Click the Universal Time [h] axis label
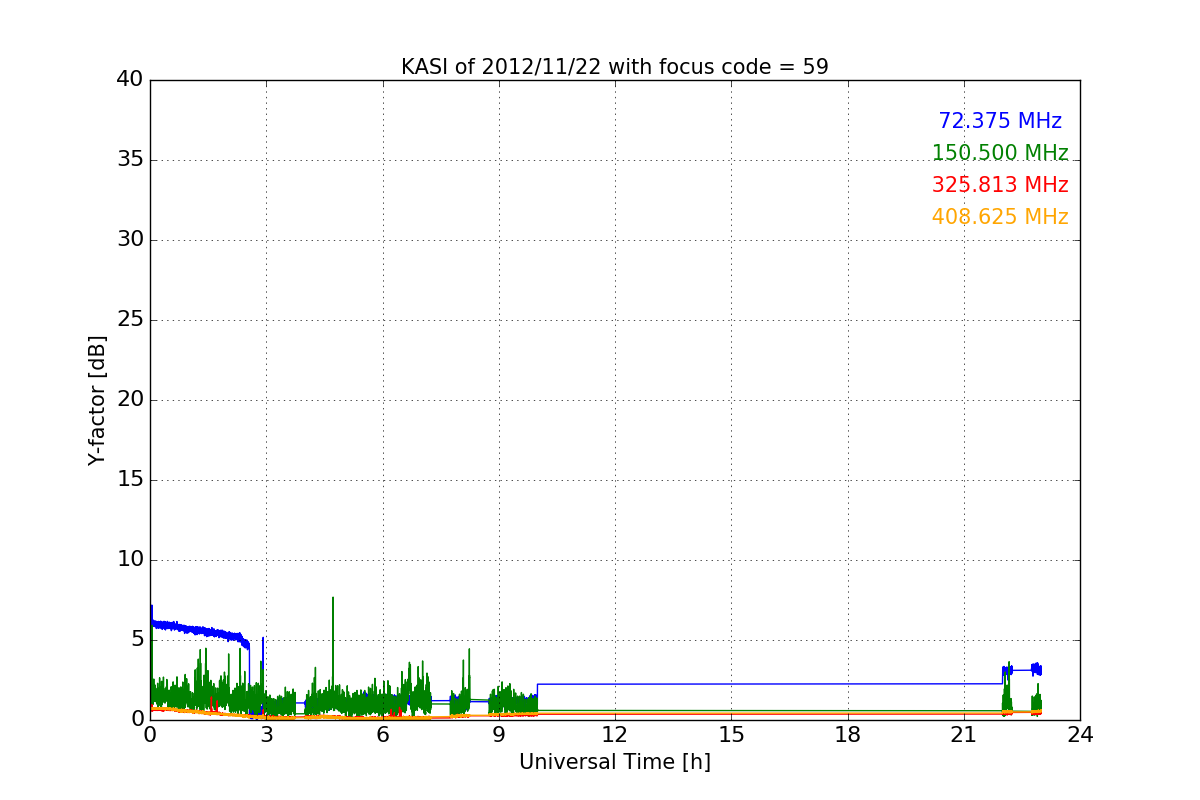The width and height of the screenshot is (1200, 800). point(614,762)
